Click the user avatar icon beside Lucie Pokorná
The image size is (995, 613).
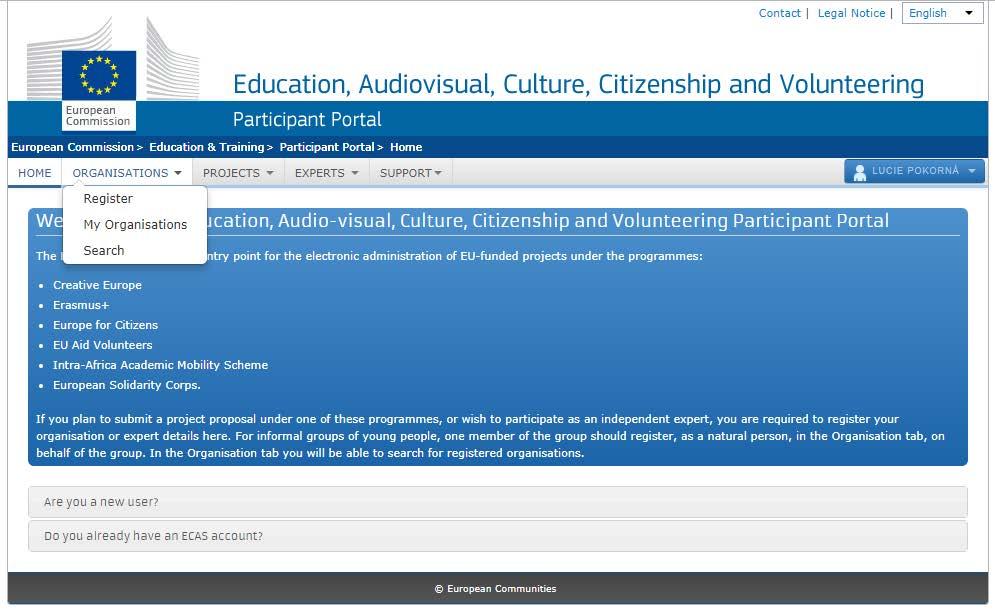(860, 172)
